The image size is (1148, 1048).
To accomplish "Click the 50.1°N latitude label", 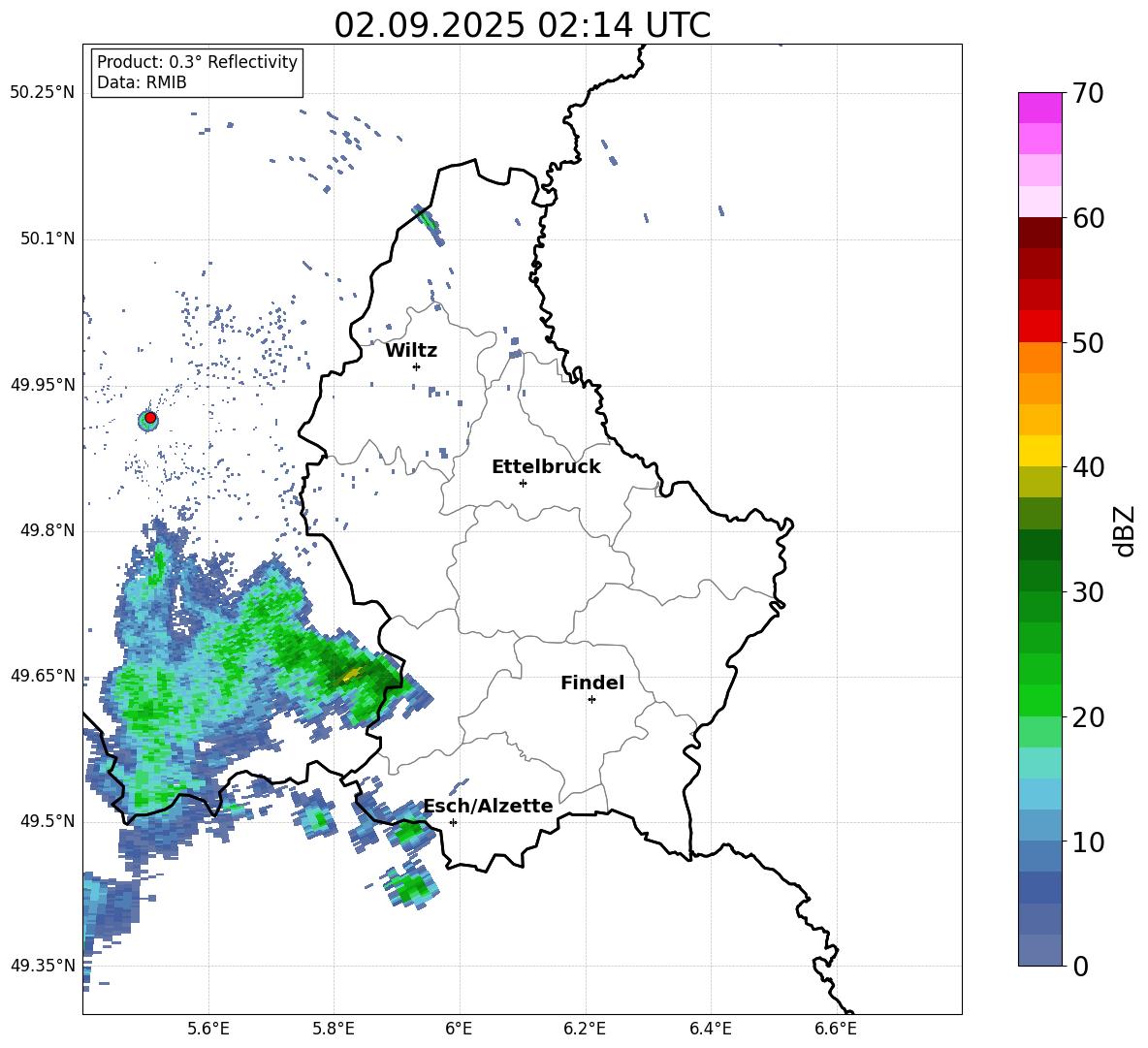I will tap(48, 238).
